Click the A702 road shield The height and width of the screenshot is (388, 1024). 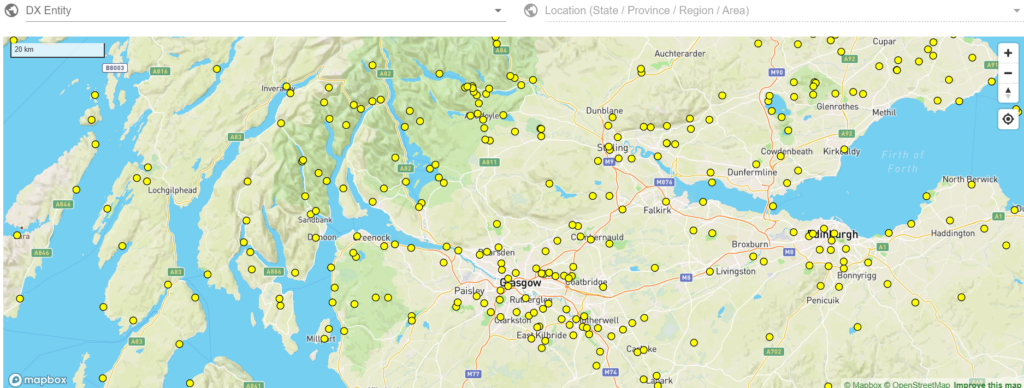773,351
